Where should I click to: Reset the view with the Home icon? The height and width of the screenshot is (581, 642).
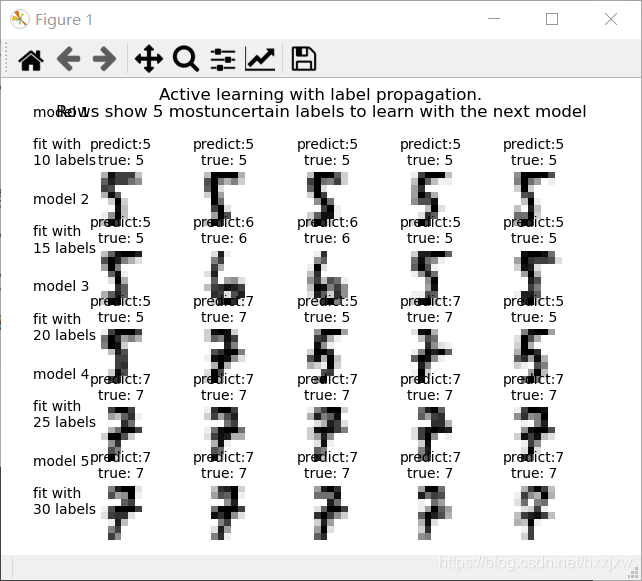tap(31, 59)
